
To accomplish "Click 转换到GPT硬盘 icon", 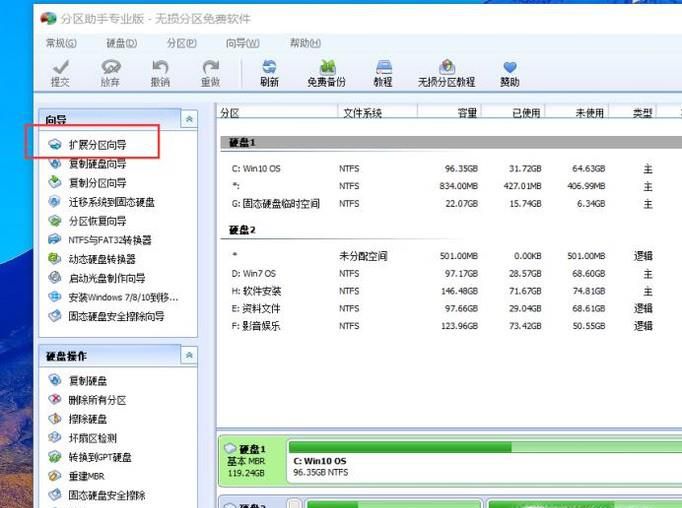I will coord(55,457).
